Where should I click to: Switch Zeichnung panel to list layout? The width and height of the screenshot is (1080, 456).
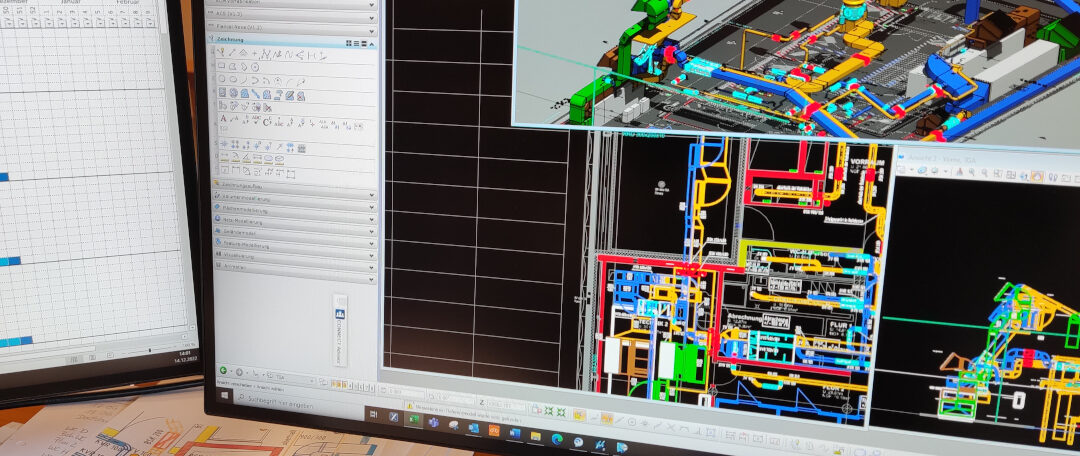(x=357, y=43)
